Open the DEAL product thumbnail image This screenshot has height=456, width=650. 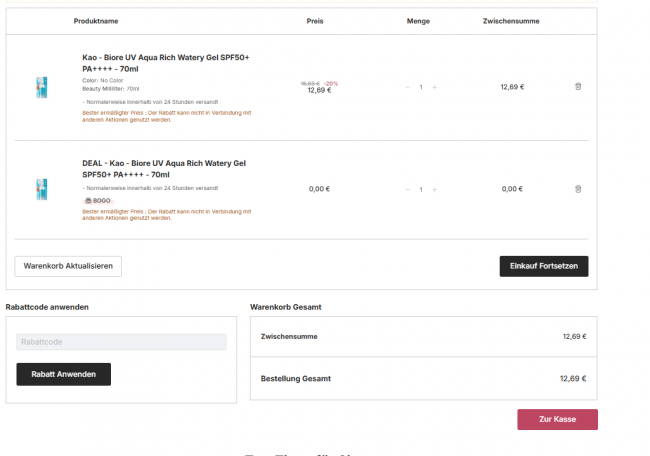coord(41,189)
